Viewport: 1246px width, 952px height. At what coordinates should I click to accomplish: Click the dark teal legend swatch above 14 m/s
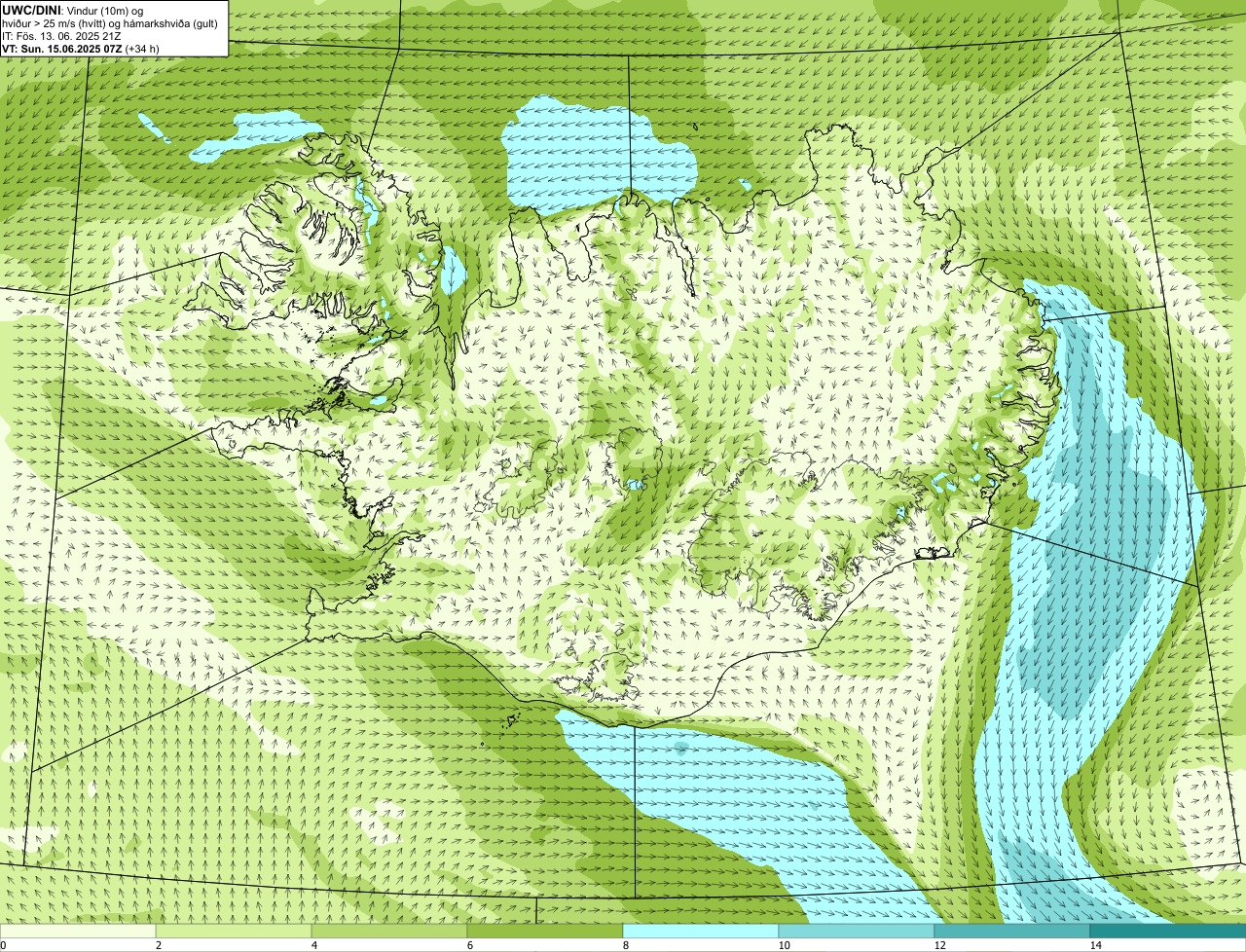click(1168, 931)
